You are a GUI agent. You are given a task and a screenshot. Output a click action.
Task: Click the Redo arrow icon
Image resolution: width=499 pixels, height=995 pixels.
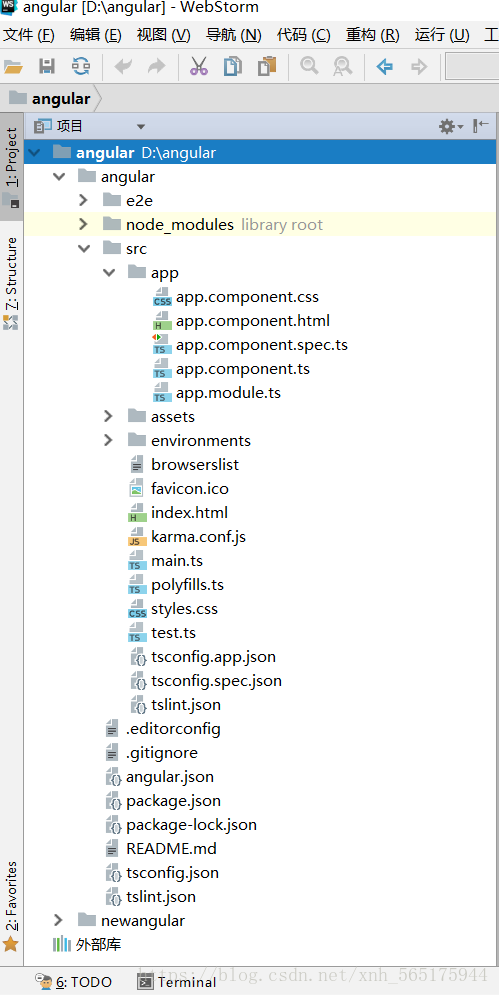(156, 67)
